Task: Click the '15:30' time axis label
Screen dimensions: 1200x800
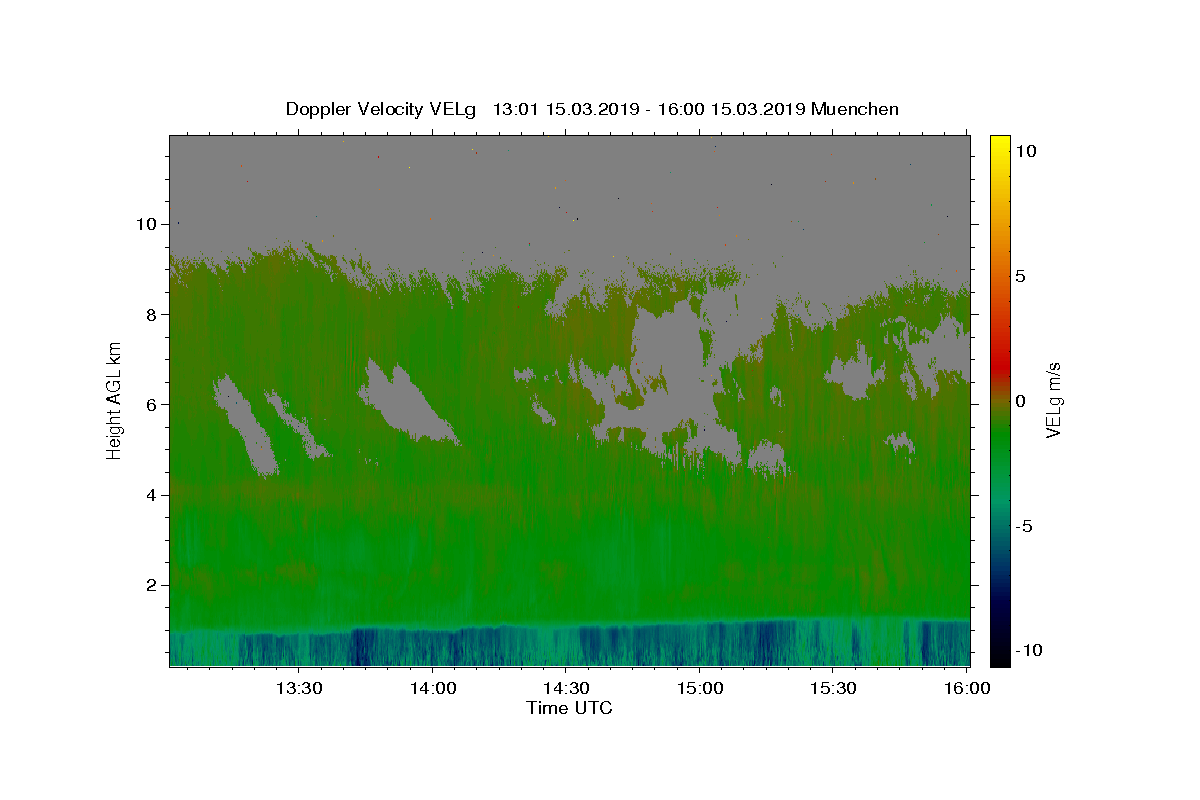Action: click(834, 688)
